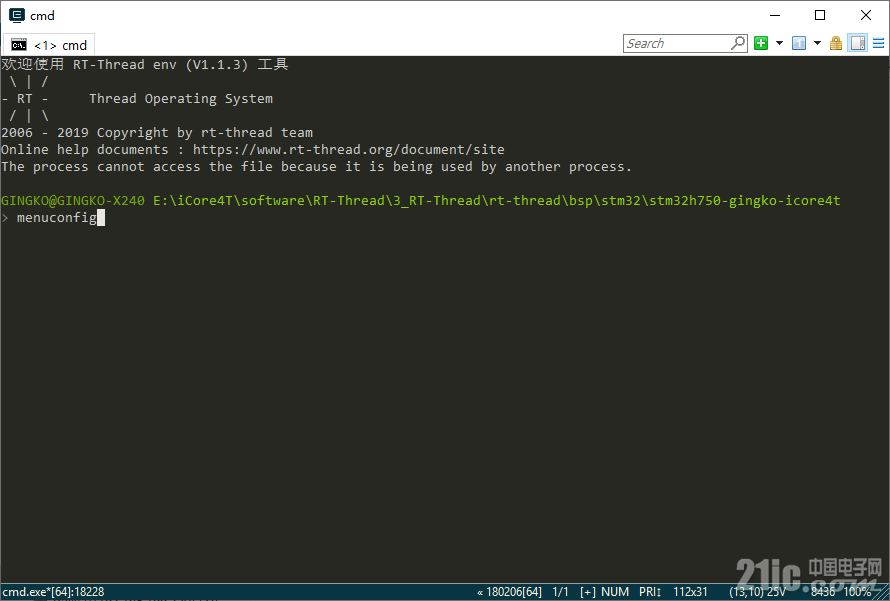Maximize the cmd window
890x601 pixels.
[x=820, y=15]
